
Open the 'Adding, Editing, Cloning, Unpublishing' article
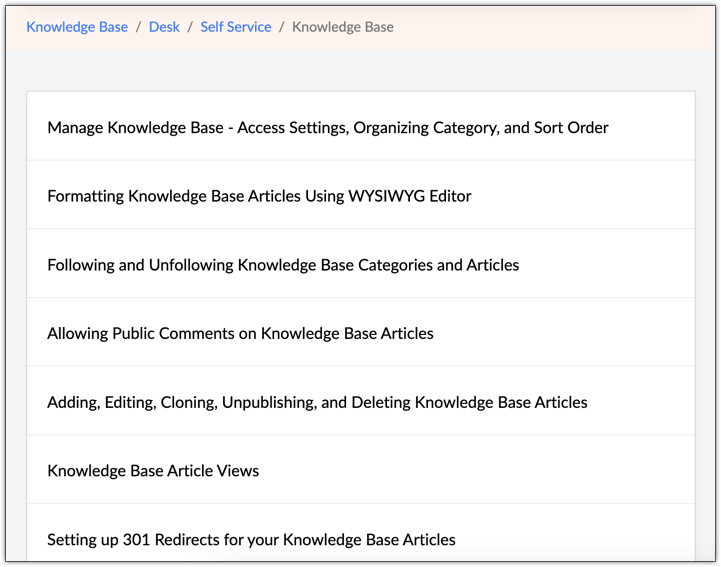[x=317, y=402]
